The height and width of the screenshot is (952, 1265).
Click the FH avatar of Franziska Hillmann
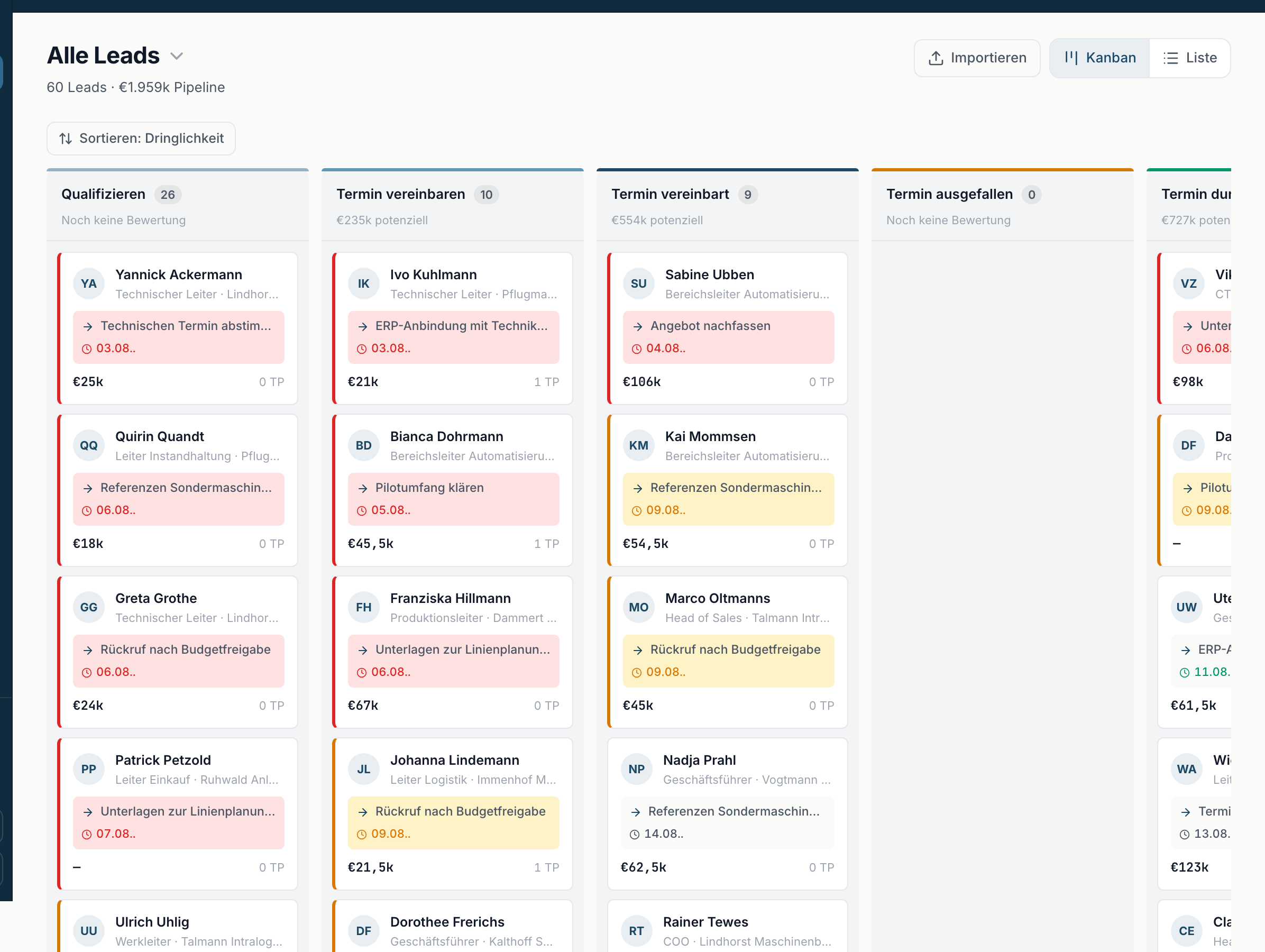coord(364,607)
